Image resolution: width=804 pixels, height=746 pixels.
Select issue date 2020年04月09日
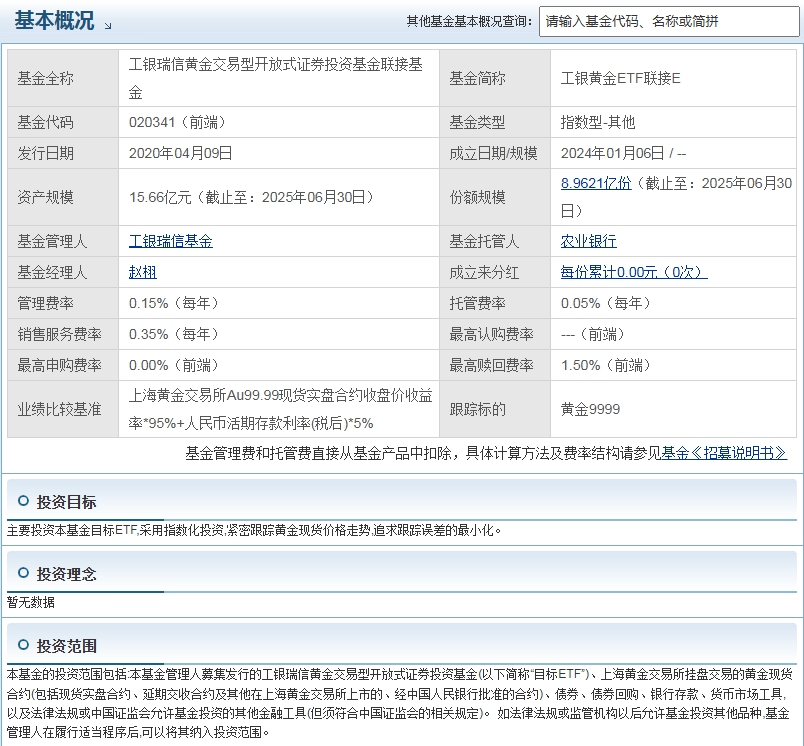[x=180, y=153]
